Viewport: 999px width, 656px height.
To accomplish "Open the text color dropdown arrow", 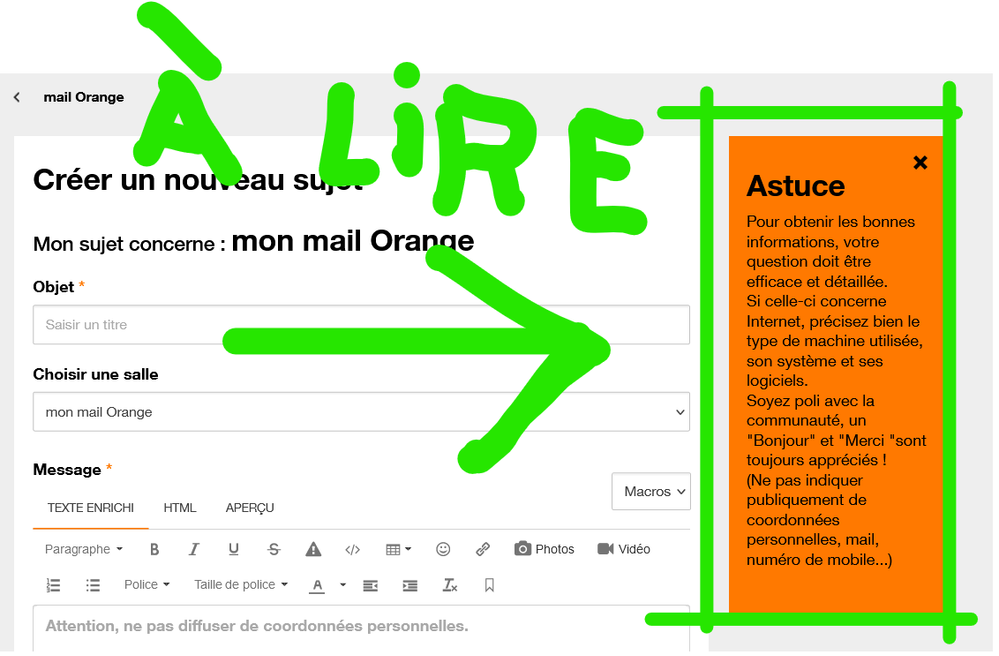I will pos(343,586).
